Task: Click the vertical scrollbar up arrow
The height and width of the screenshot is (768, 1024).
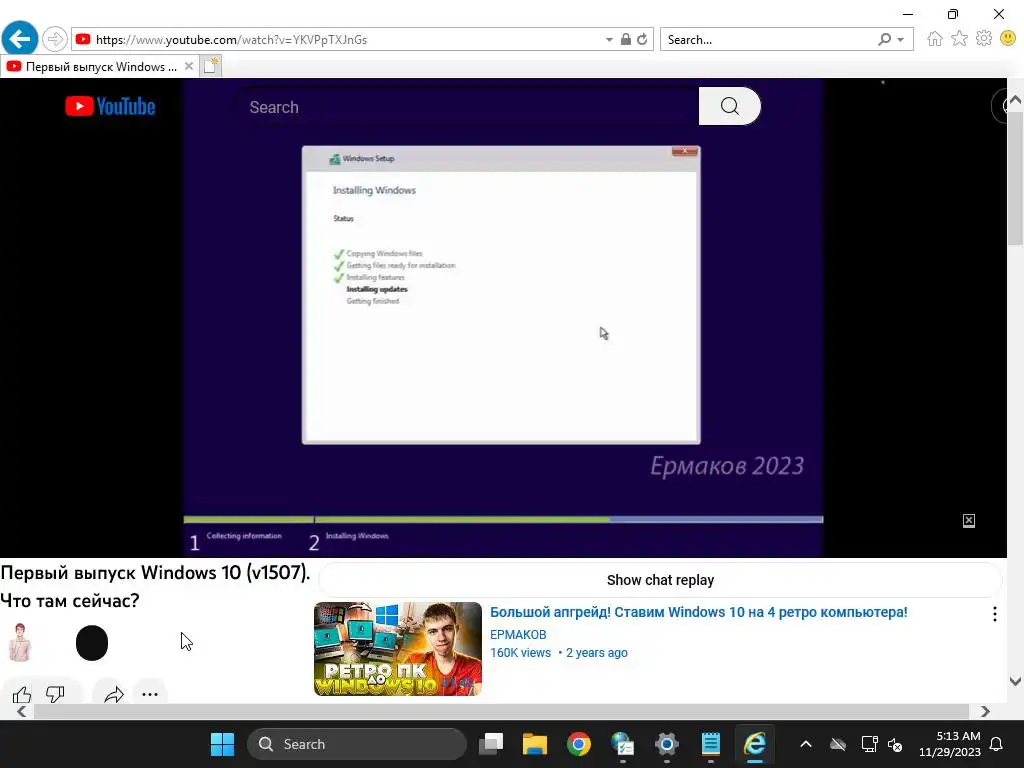Action: tap(1016, 99)
